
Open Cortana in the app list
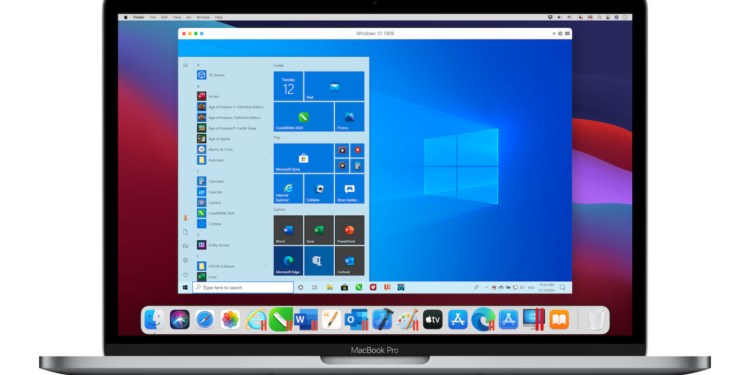click(209, 223)
